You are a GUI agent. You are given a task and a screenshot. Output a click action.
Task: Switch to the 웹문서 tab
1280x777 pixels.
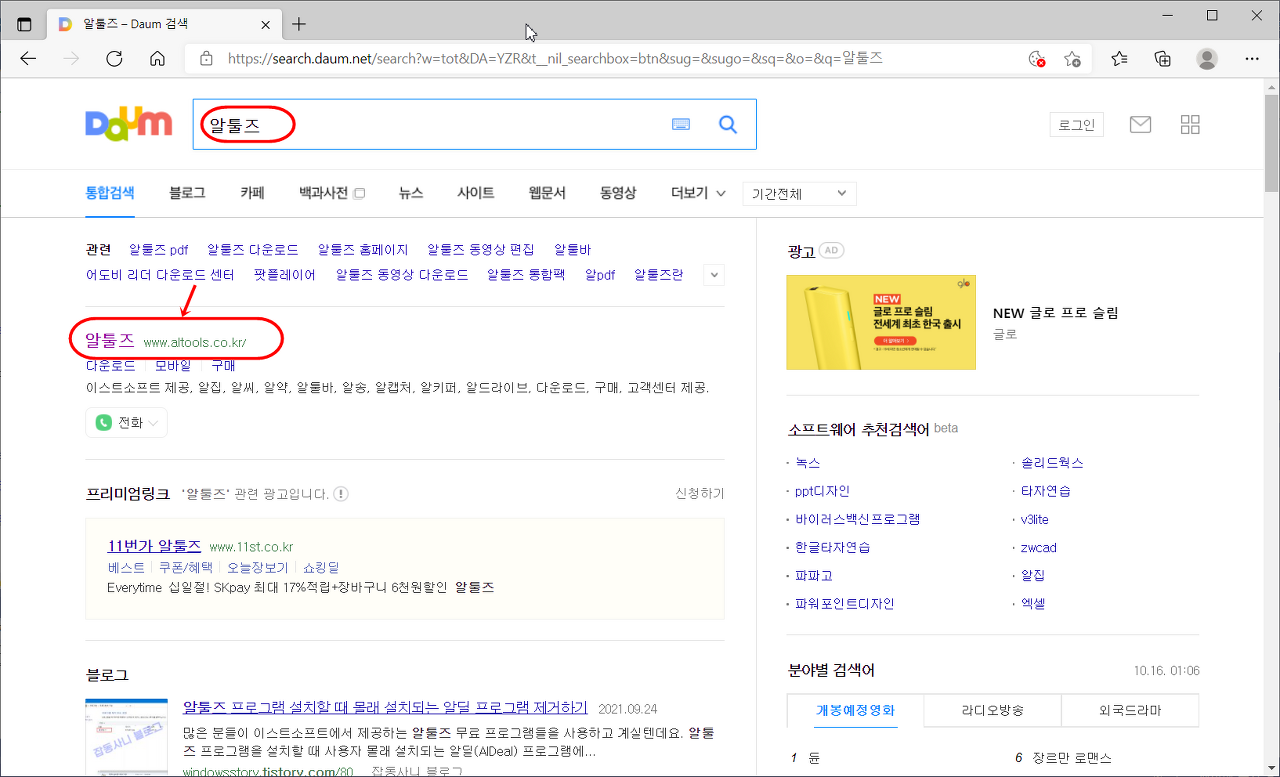(x=547, y=193)
